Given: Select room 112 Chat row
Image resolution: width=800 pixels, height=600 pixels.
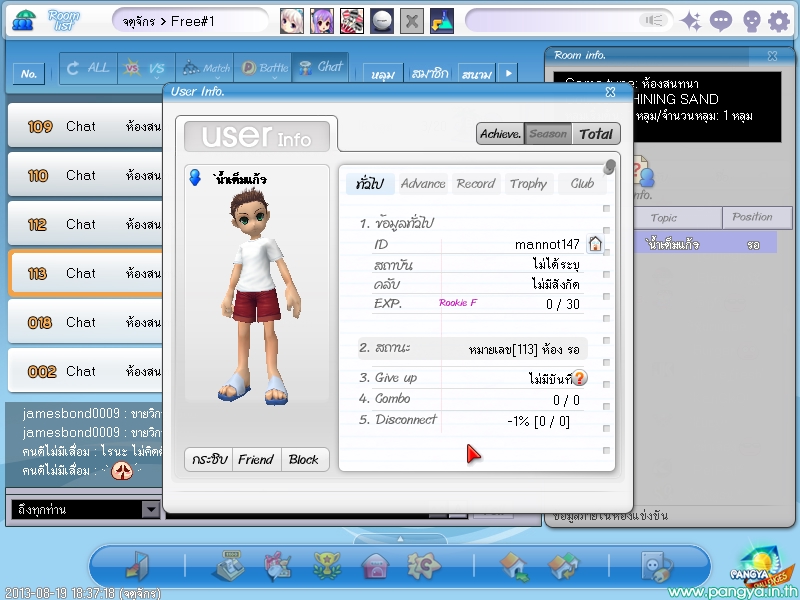Looking at the screenshot, I should coord(86,224).
